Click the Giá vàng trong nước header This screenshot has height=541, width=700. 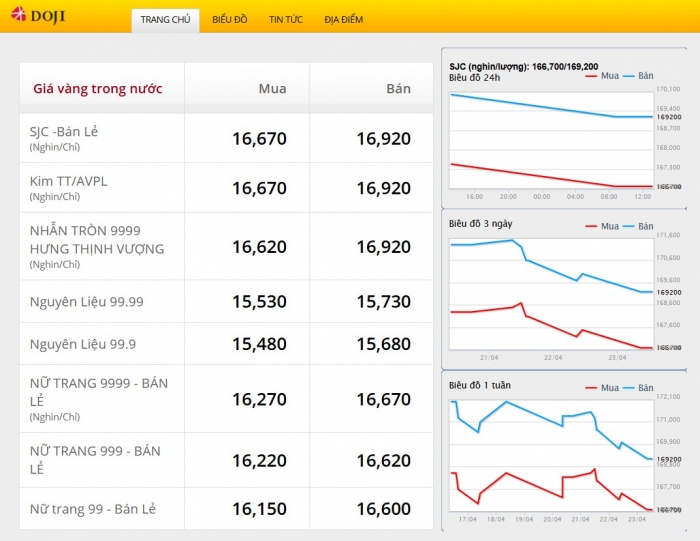[x=97, y=89]
